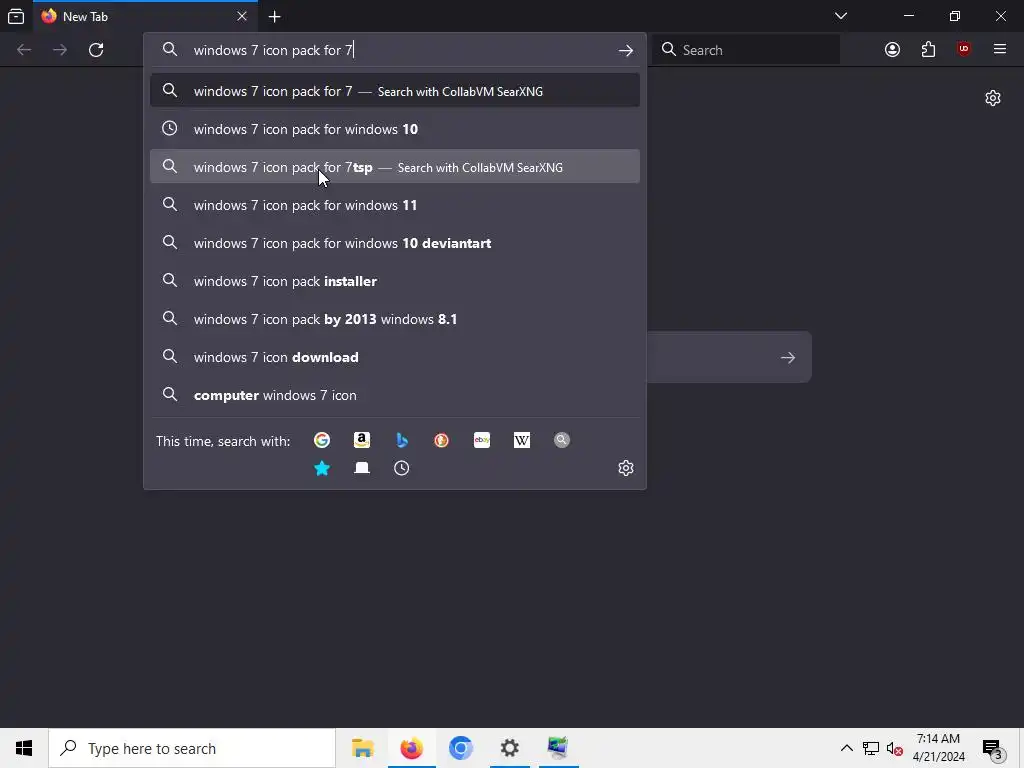Reload the current page
This screenshot has height=768, width=1024.
pyautogui.click(x=96, y=50)
